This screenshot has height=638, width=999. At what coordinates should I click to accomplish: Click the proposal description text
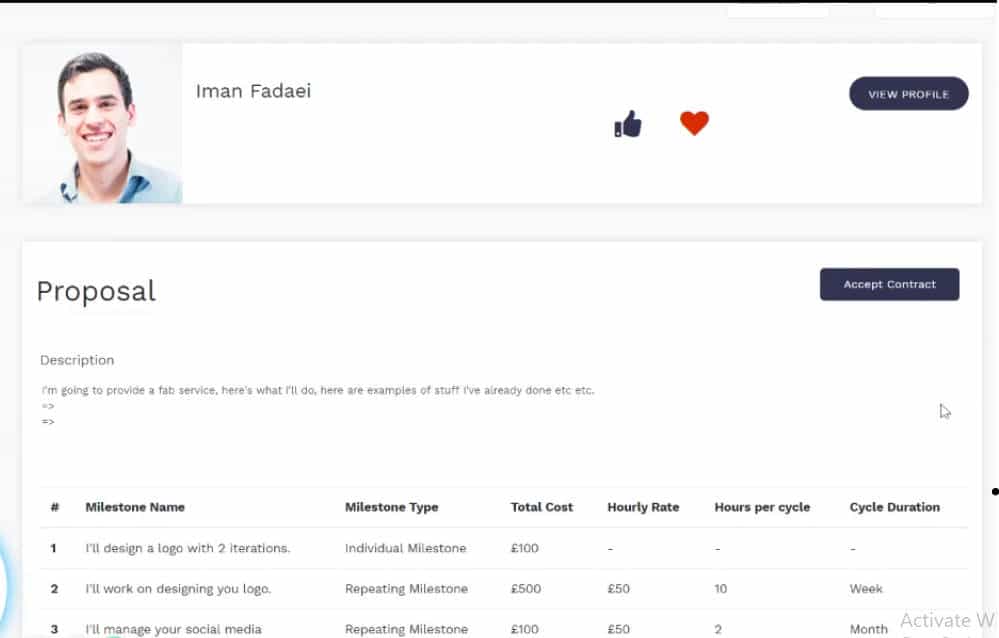pos(318,390)
